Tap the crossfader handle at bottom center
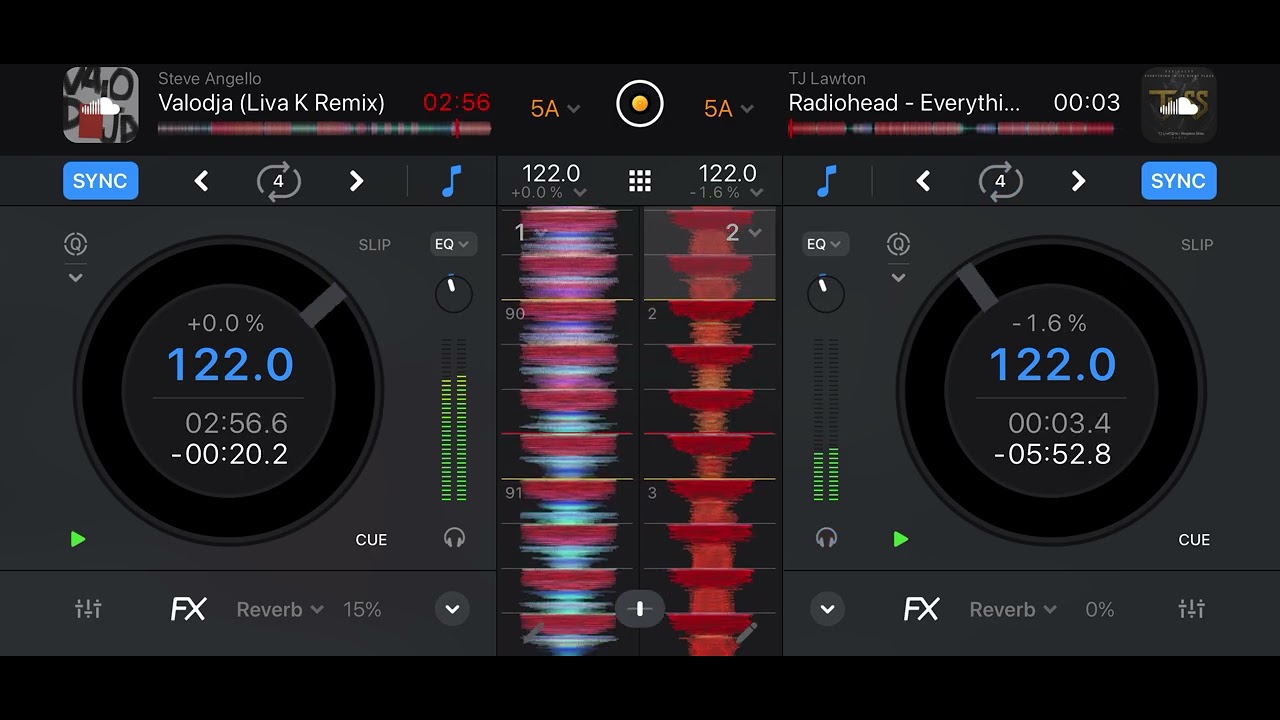1280x720 pixels. point(640,609)
